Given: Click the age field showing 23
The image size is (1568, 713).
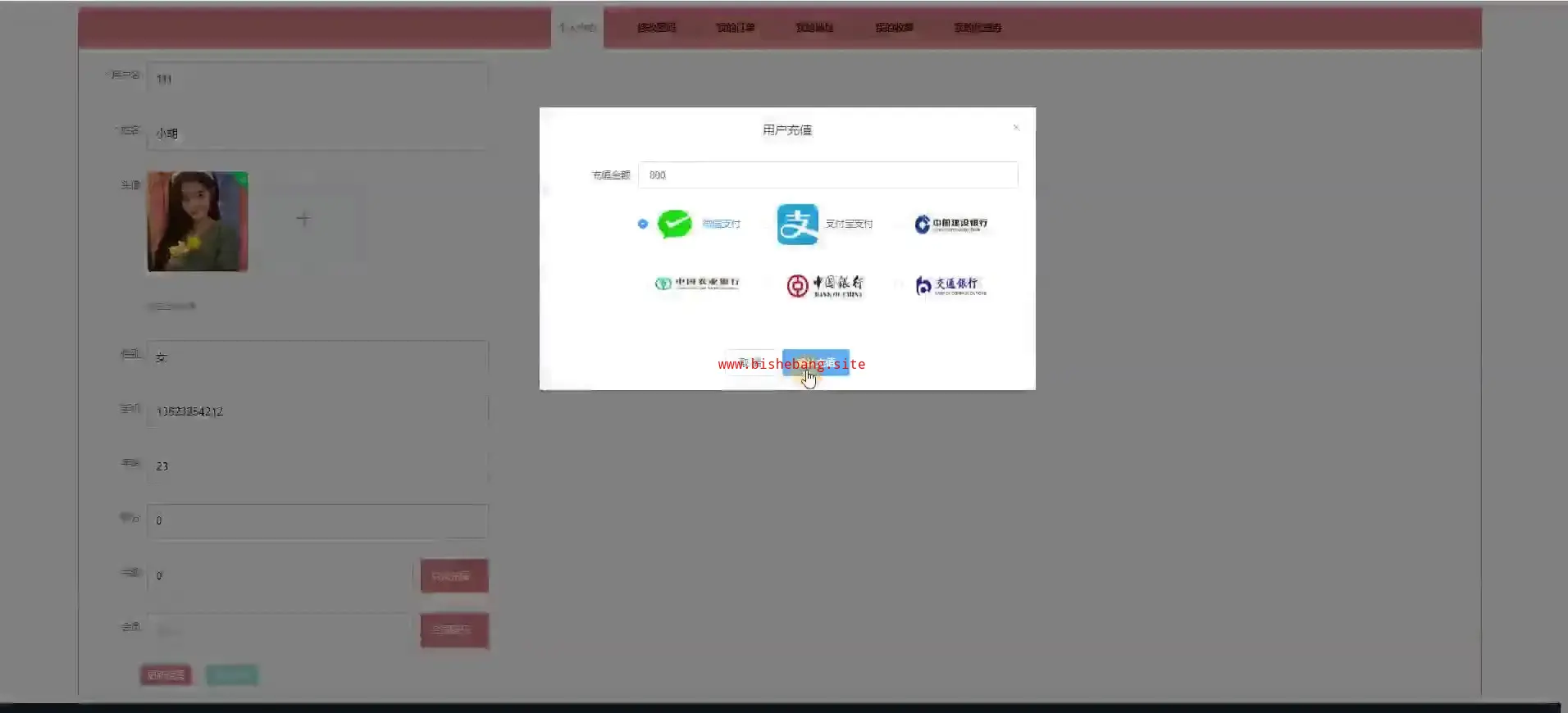Looking at the screenshot, I should [317, 465].
